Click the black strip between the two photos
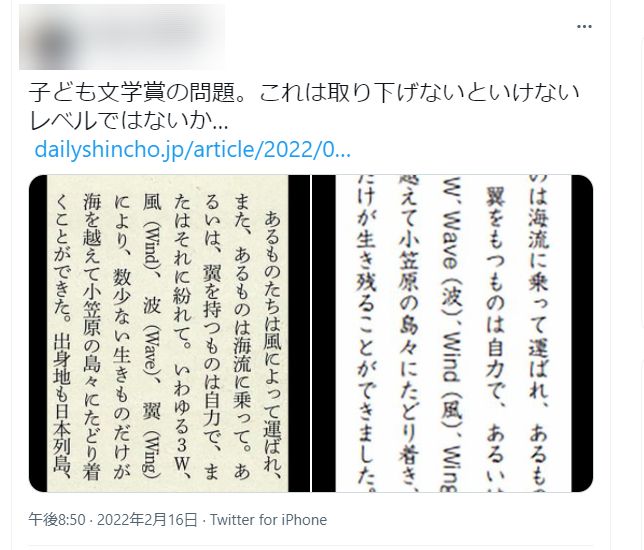The image size is (644, 550). pos(312,333)
